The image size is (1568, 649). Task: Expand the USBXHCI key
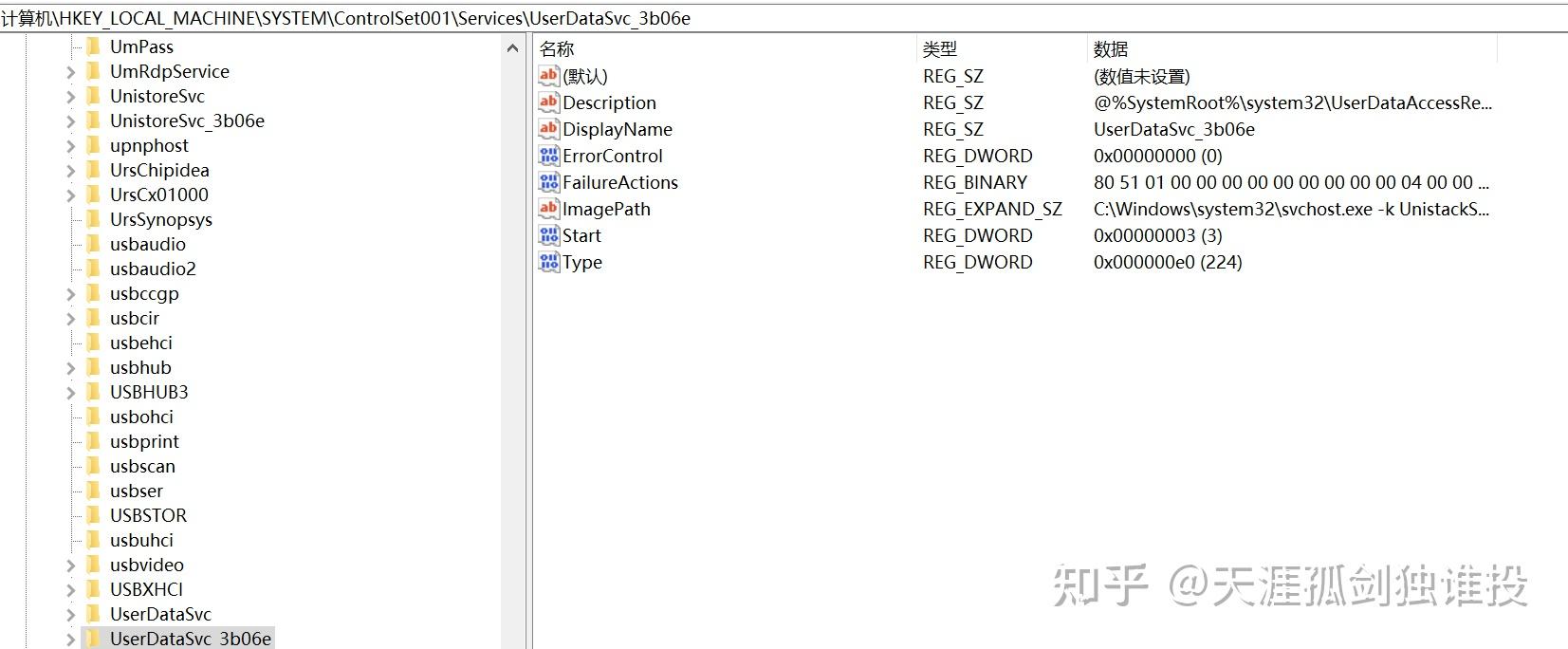coord(70,589)
